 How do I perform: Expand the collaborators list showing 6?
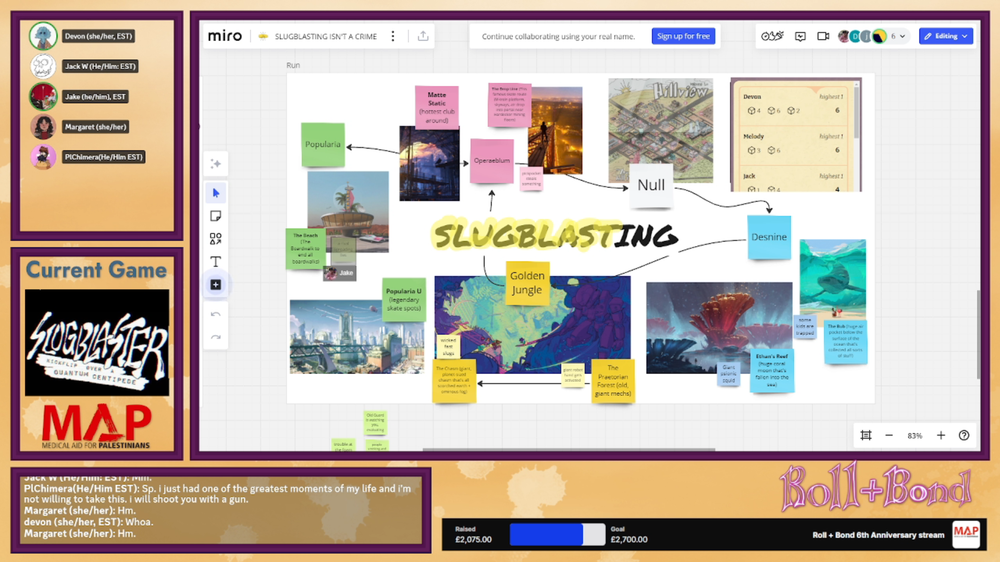point(898,36)
